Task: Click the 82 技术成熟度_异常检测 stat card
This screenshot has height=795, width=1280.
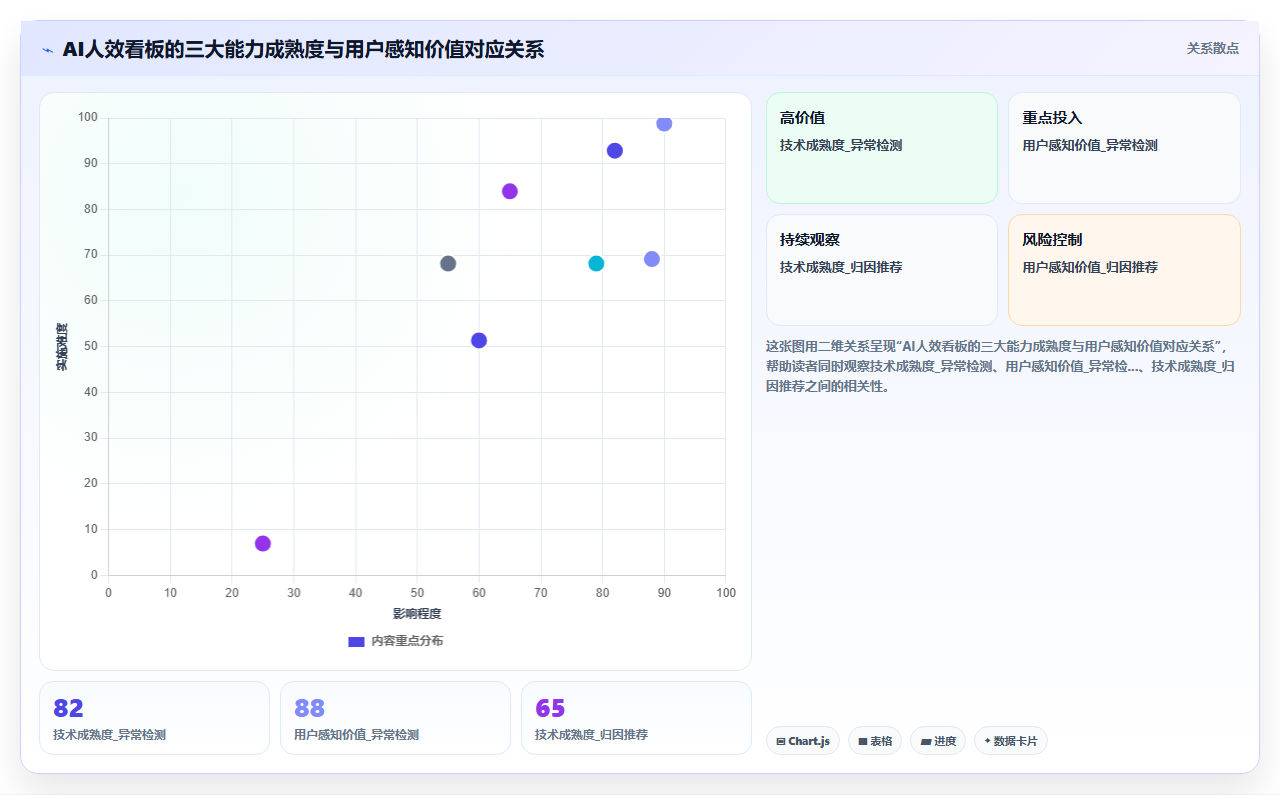Action: click(x=154, y=718)
